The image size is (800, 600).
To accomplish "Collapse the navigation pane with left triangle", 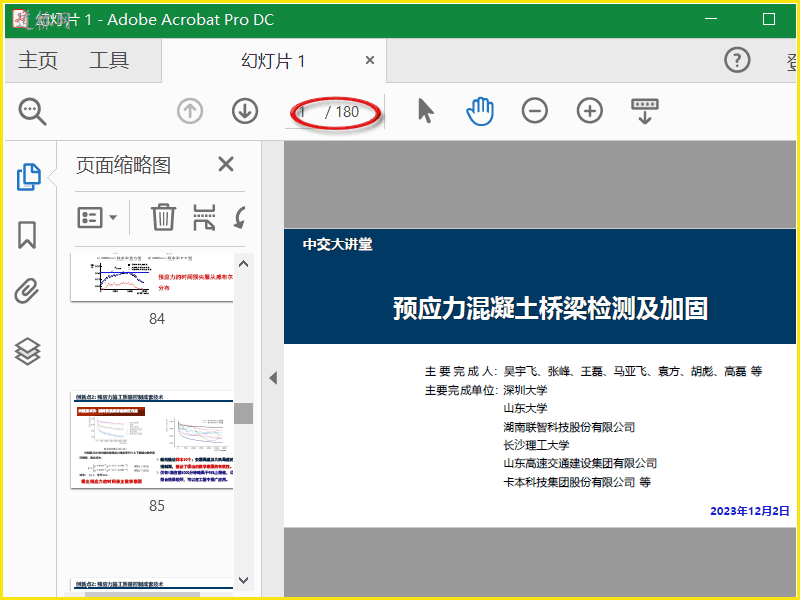I will click(273, 378).
